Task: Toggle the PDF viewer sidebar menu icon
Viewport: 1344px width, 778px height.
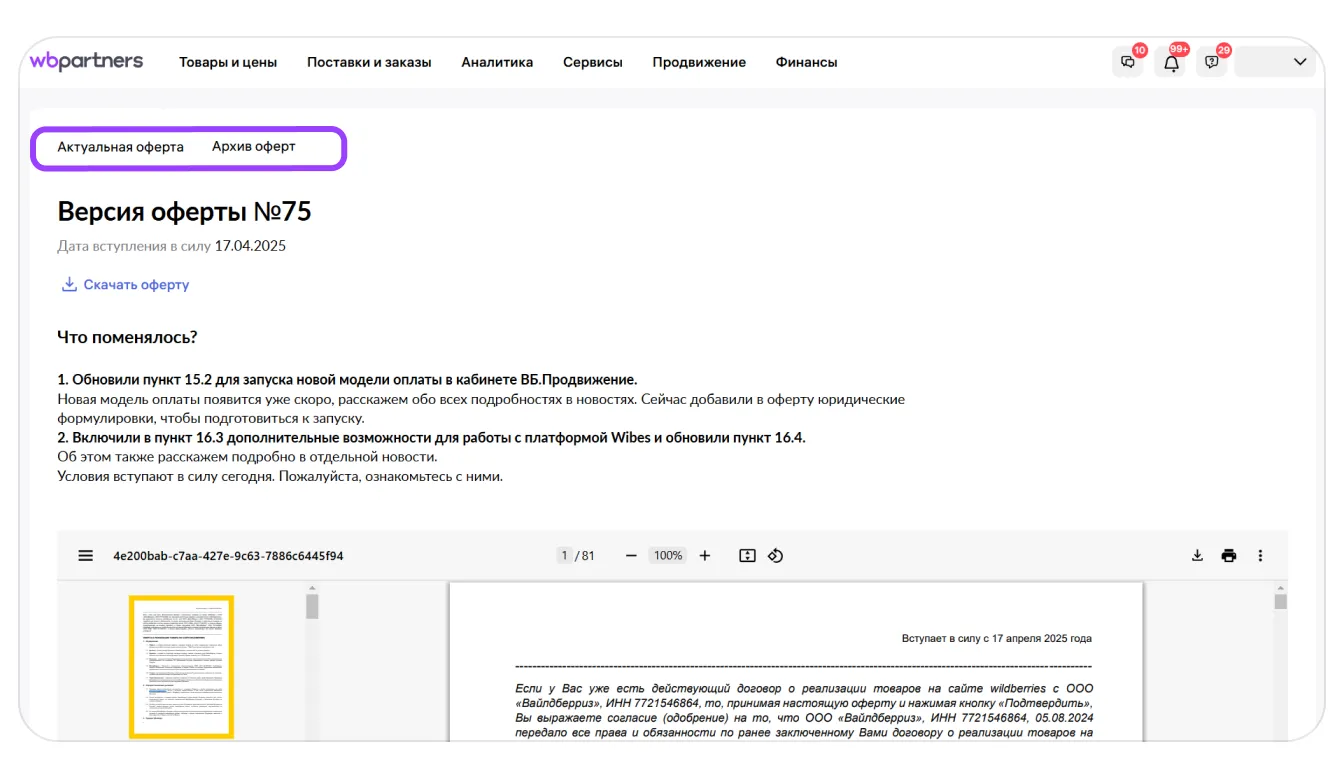Action: [86, 556]
